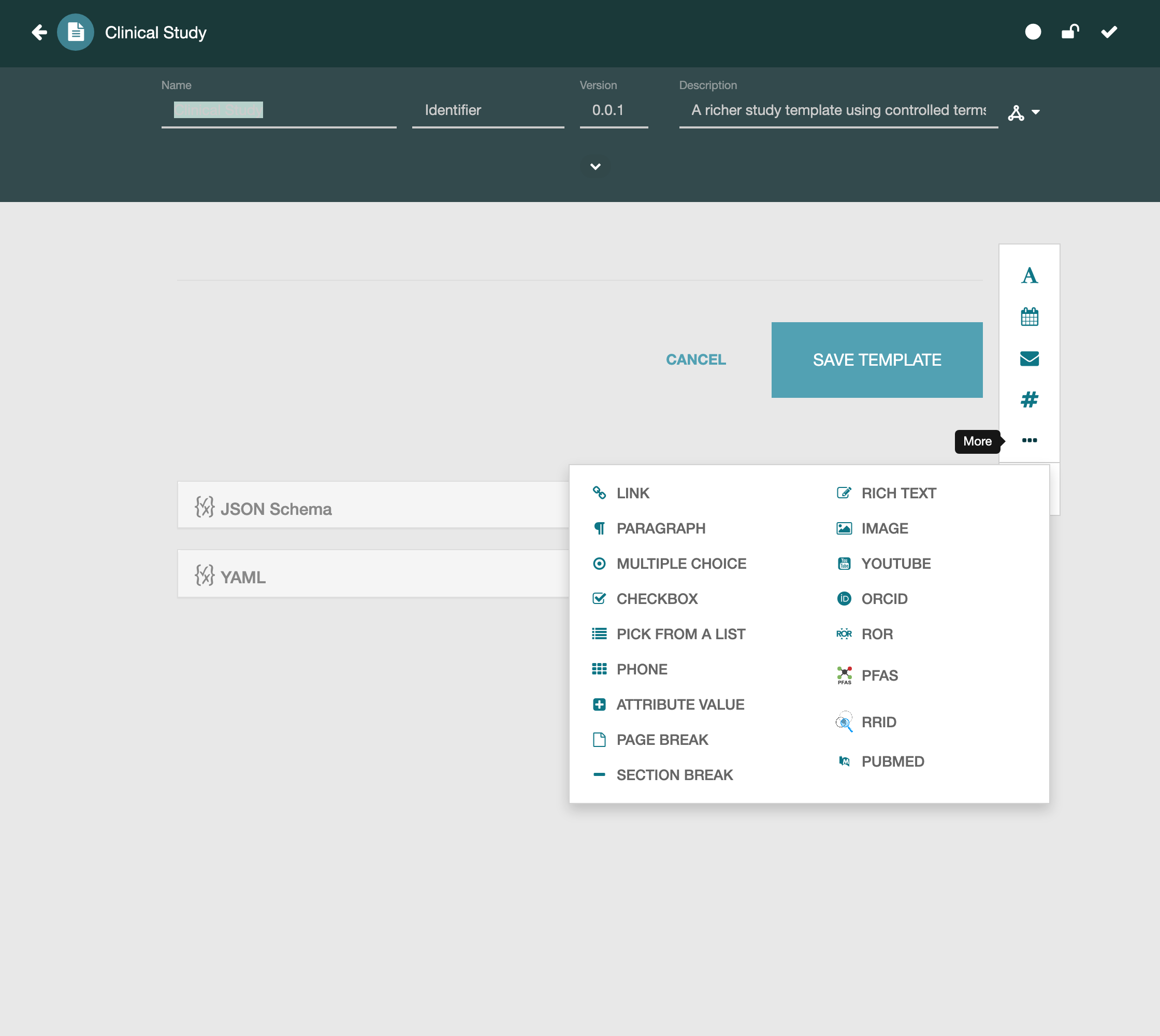Insert a PAGE BREAK

pos(650,740)
